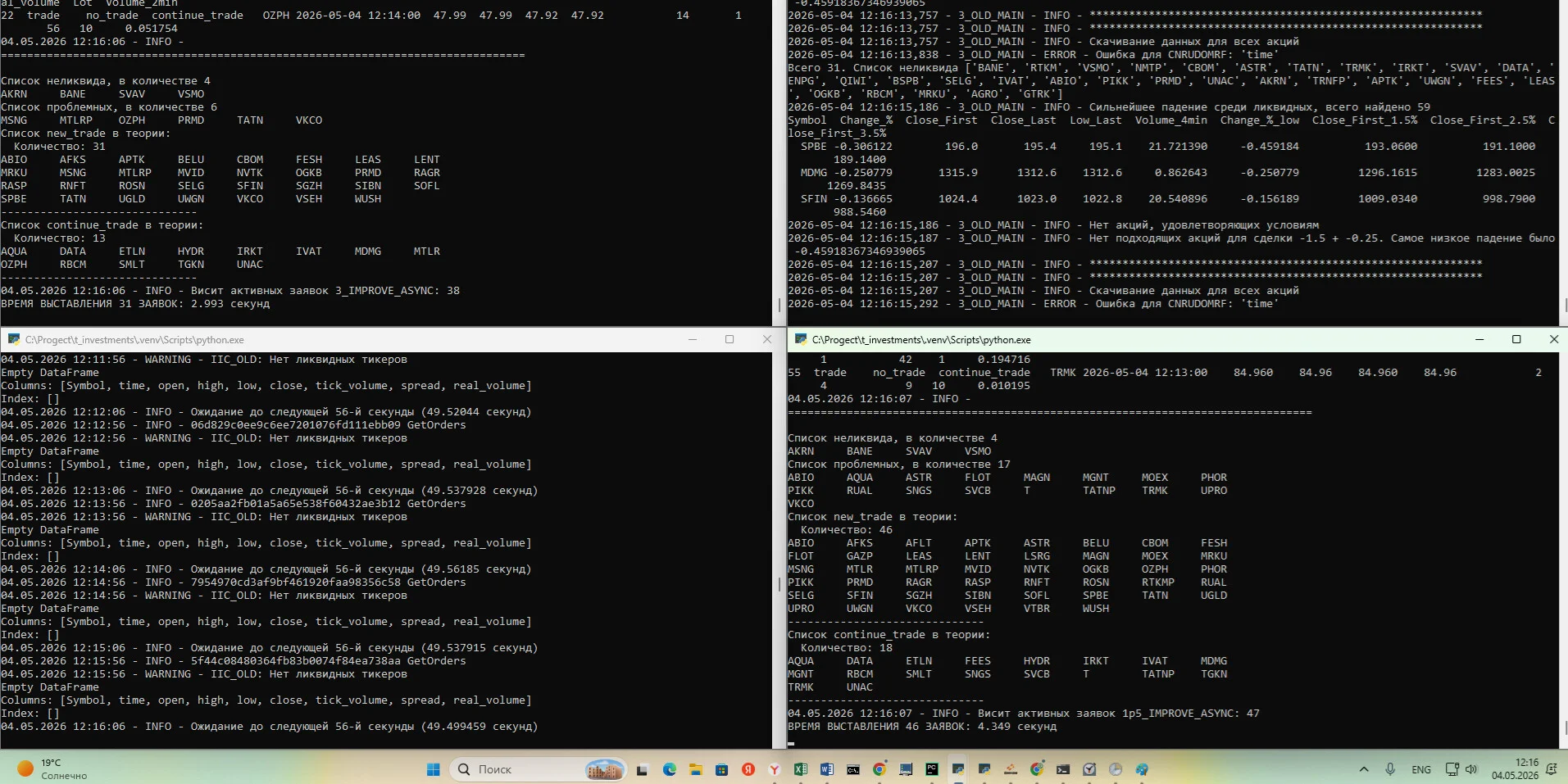The width and height of the screenshot is (1568, 784).
Task: Open the 19°C Солнечно weather widget
Action: [x=53, y=768]
